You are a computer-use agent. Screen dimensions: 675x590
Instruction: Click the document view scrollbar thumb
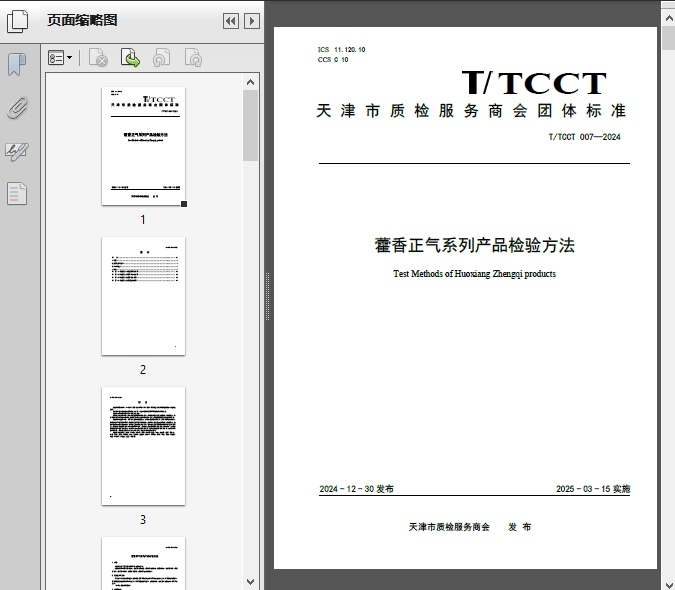pos(669,38)
